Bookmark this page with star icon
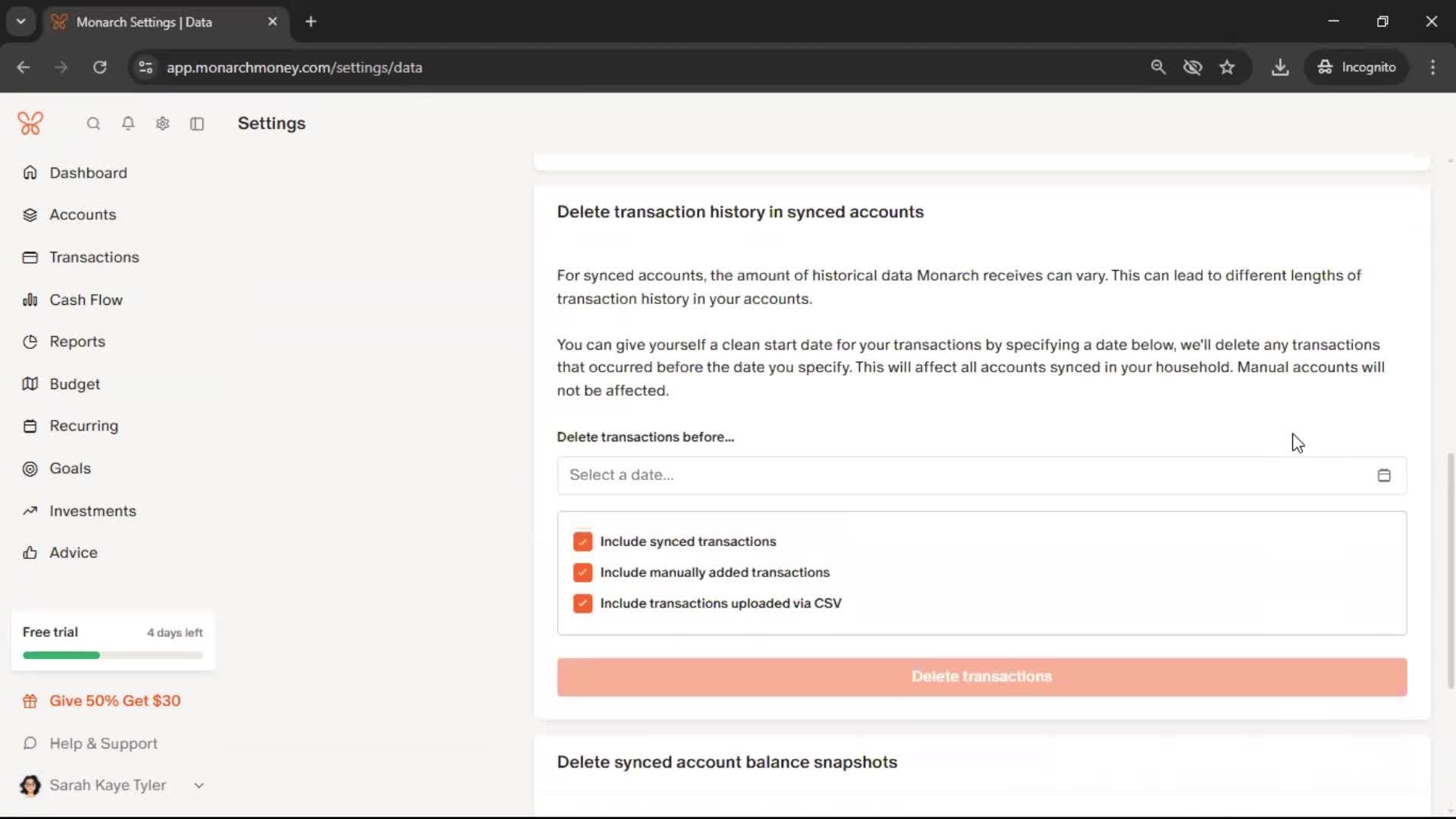This screenshot has width=1456, height=819. tap(1227, 67)
